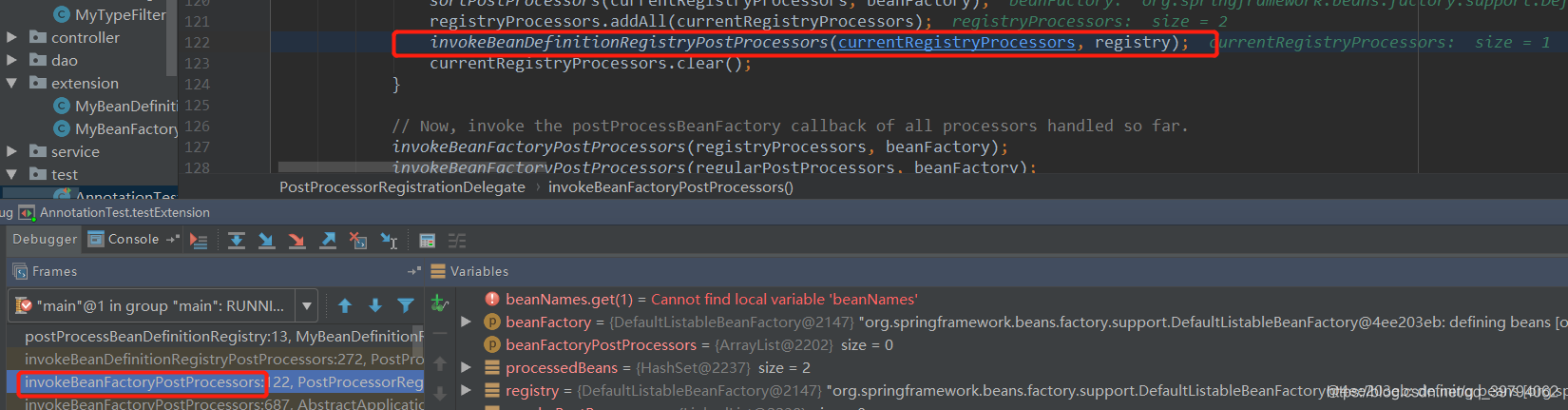Switch to Debugger tab

[45, 240]
